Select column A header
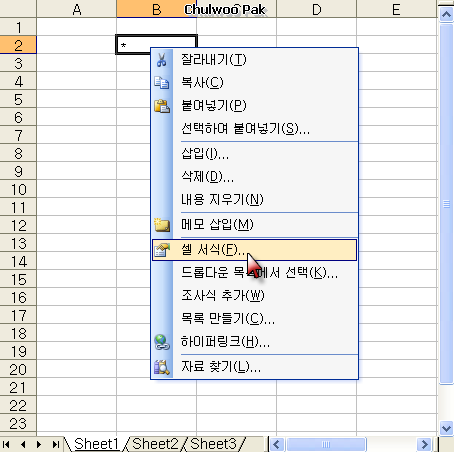 point(76,9)
